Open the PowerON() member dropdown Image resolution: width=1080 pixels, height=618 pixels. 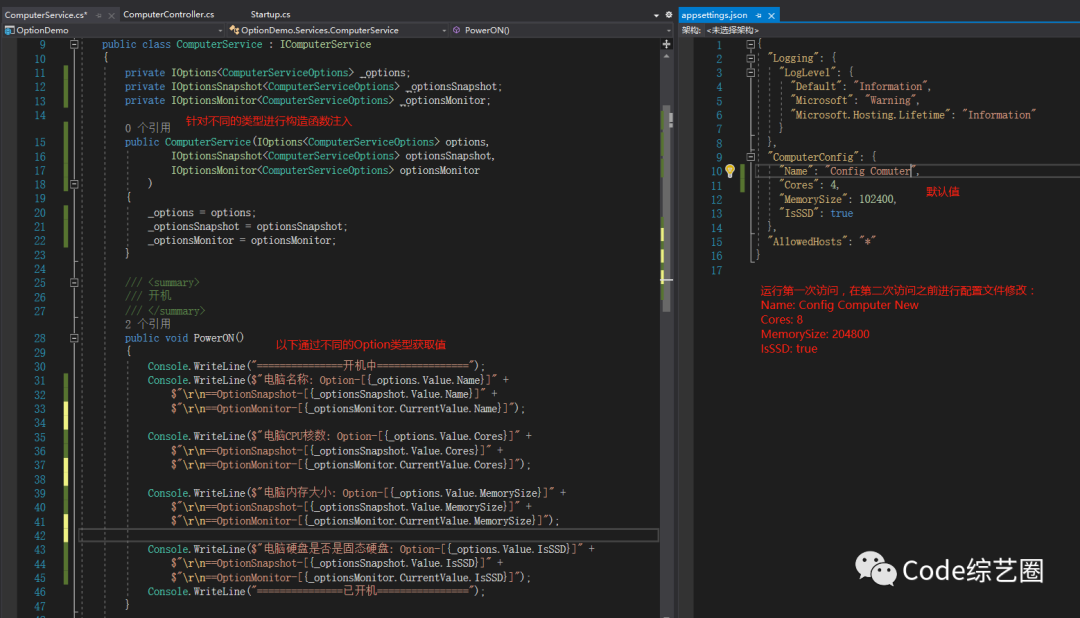561,30
